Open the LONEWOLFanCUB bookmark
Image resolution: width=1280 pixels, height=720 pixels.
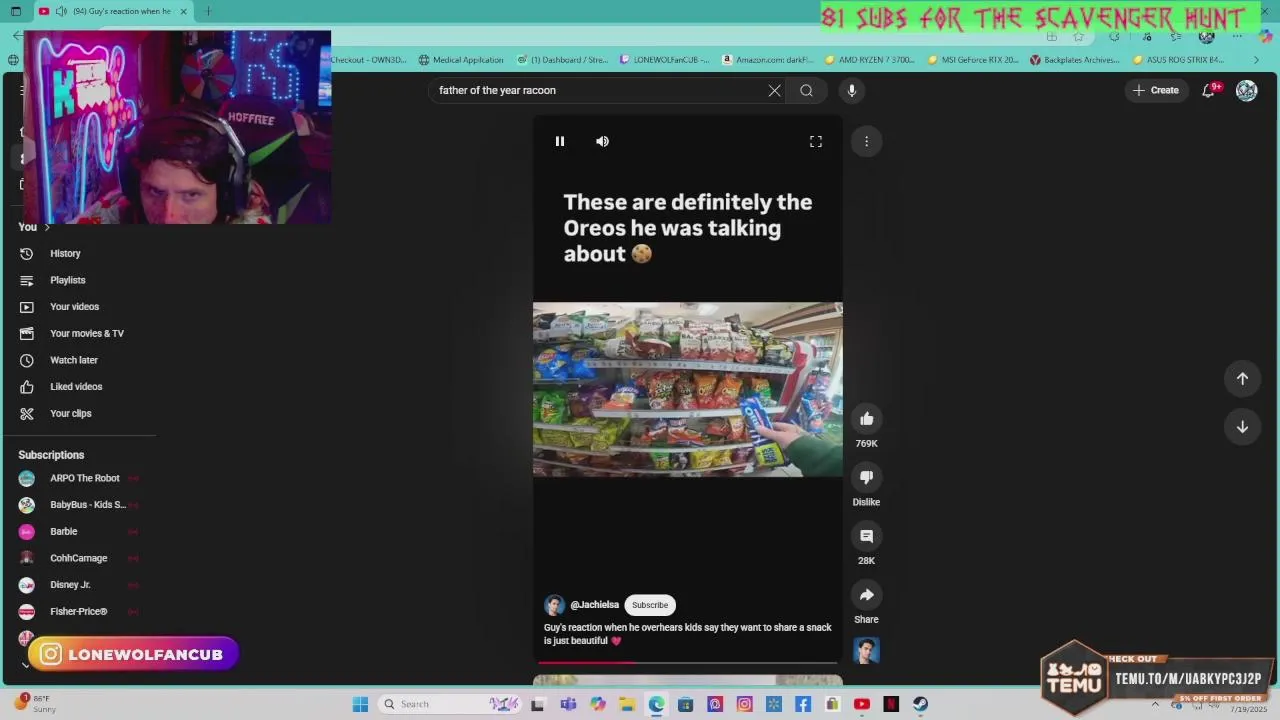click(665, 60)
